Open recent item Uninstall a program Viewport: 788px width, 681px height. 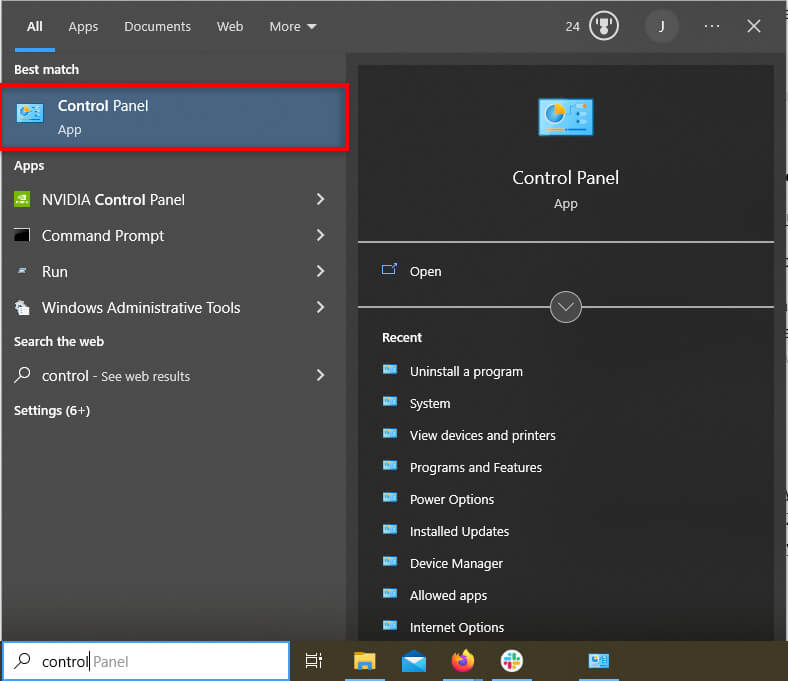tap(466, 371)
